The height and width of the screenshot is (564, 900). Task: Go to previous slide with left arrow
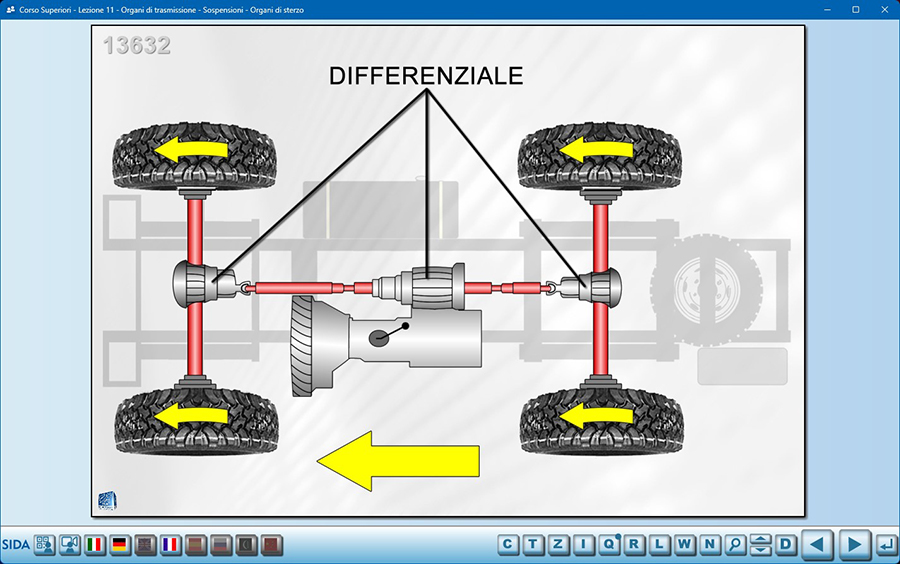point(818,545)
